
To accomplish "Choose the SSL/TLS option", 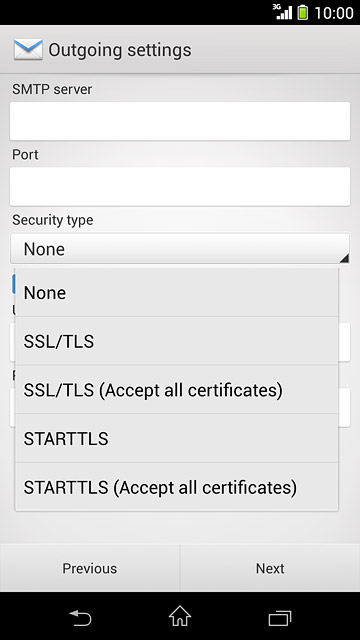I will coord(176,341).
